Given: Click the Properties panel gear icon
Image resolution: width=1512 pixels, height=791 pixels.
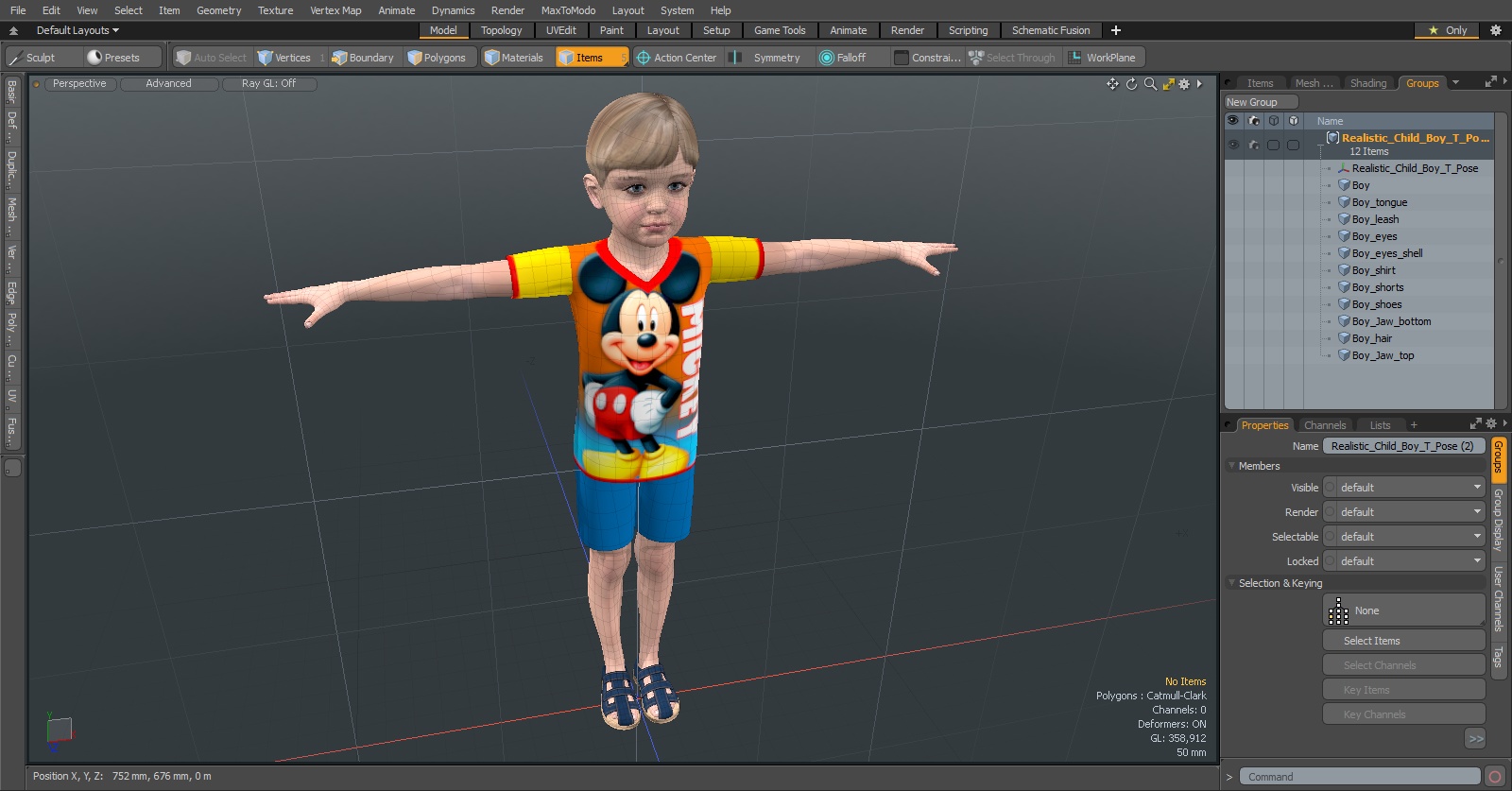Looking at the screenshot, I should tap(1491, 423).
